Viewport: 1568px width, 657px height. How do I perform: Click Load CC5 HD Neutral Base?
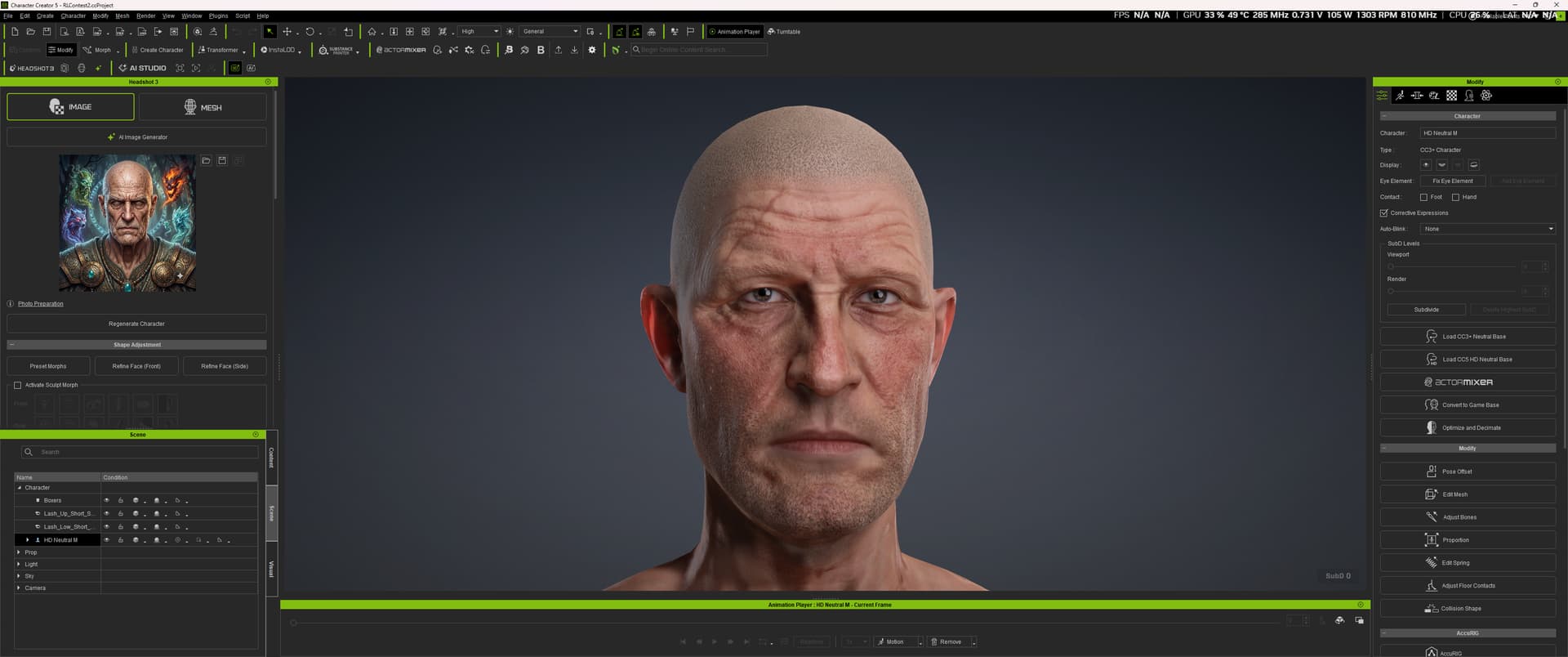pos(1468,360)
